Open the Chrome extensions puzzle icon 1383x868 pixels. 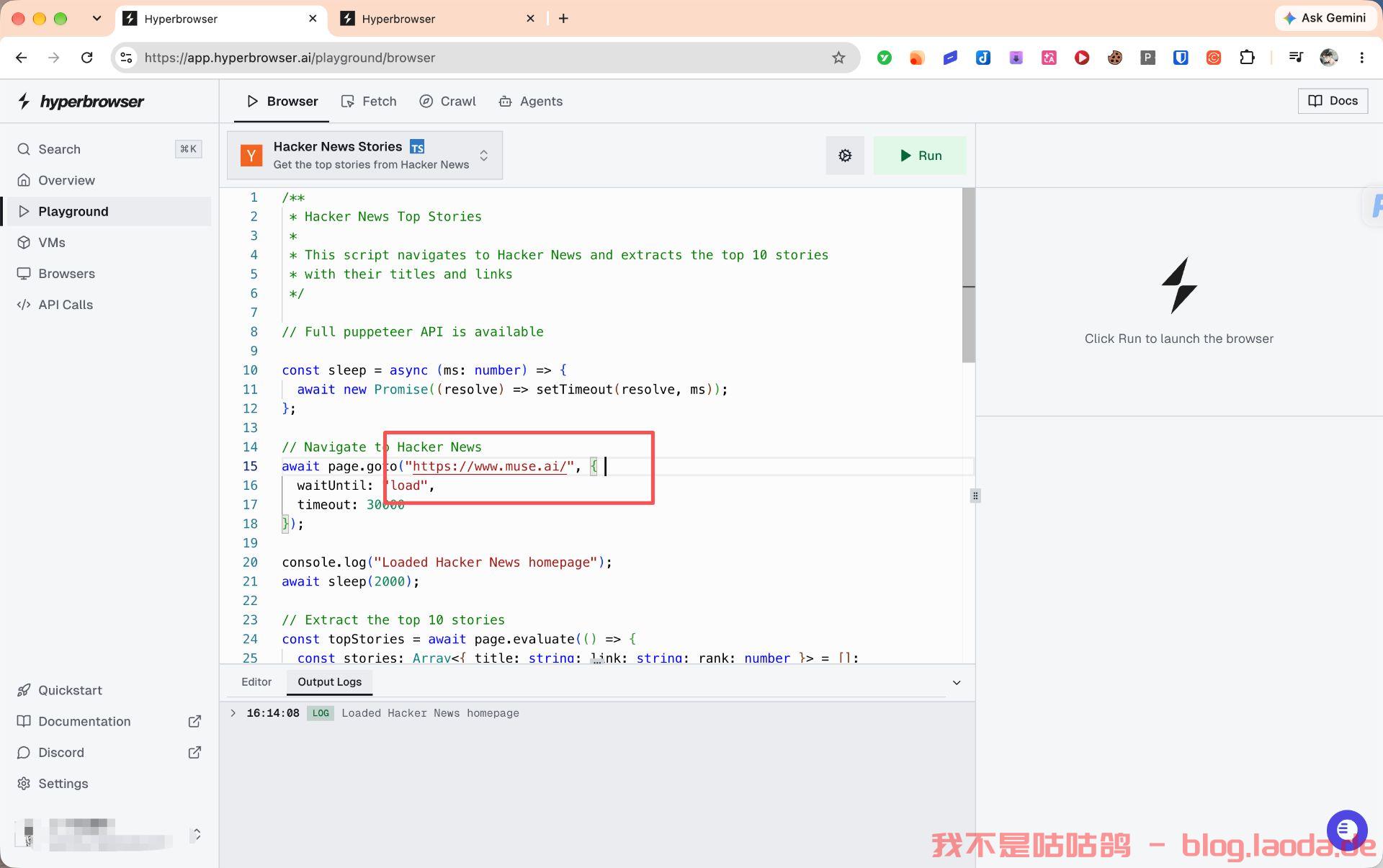coord(1247,58)
